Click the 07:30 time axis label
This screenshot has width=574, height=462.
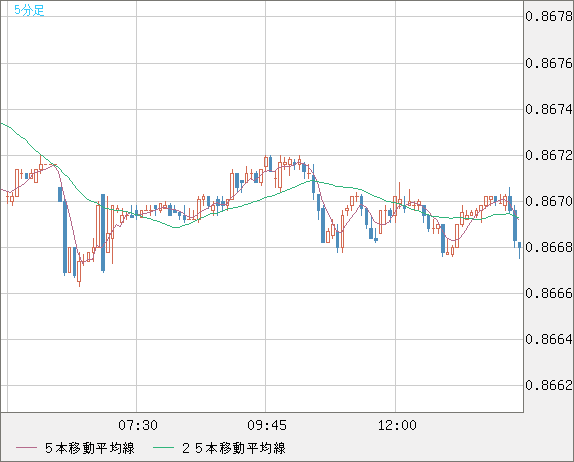[138, 425]
